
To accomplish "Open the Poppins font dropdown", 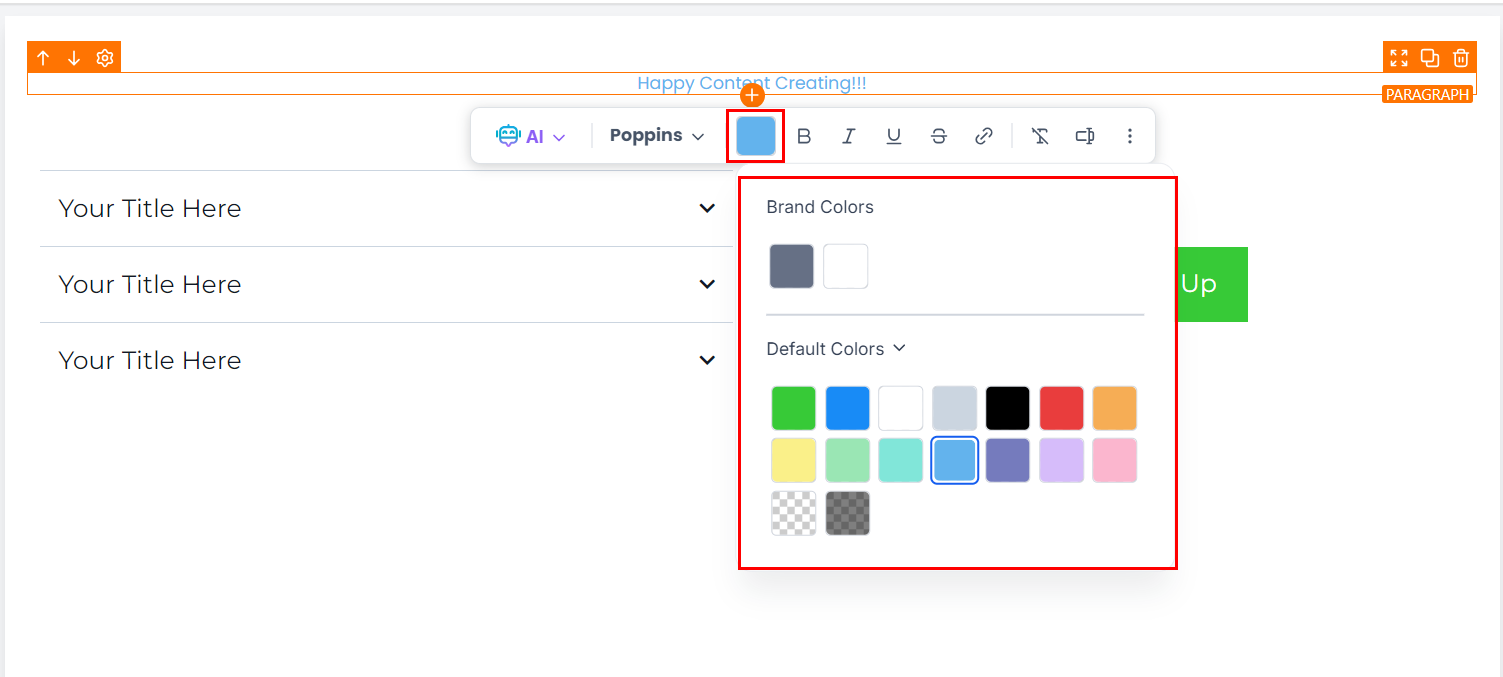I will 657,136.
